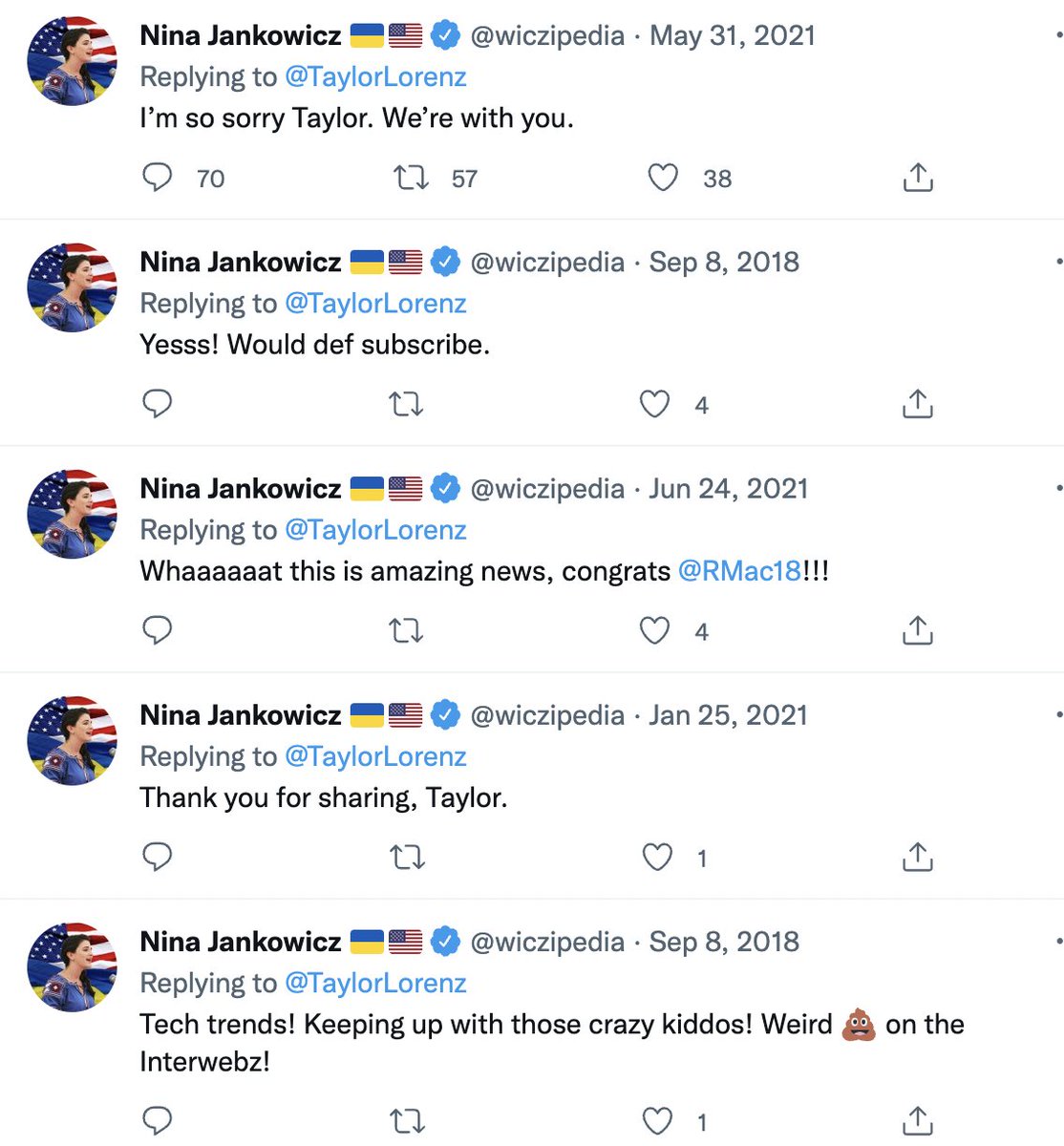Share the Jun 24, 2021 tweet
The width and height of the screenshot is (1064, 1146).
point(917,630)
